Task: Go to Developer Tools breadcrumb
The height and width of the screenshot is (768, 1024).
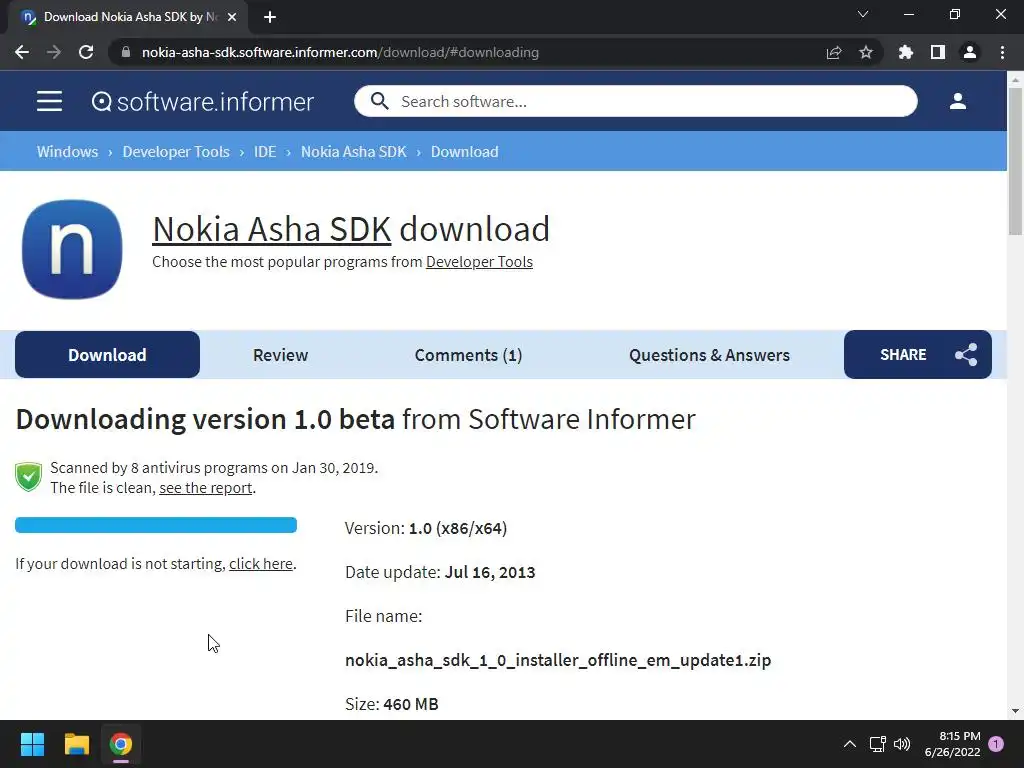Action: 176,152
